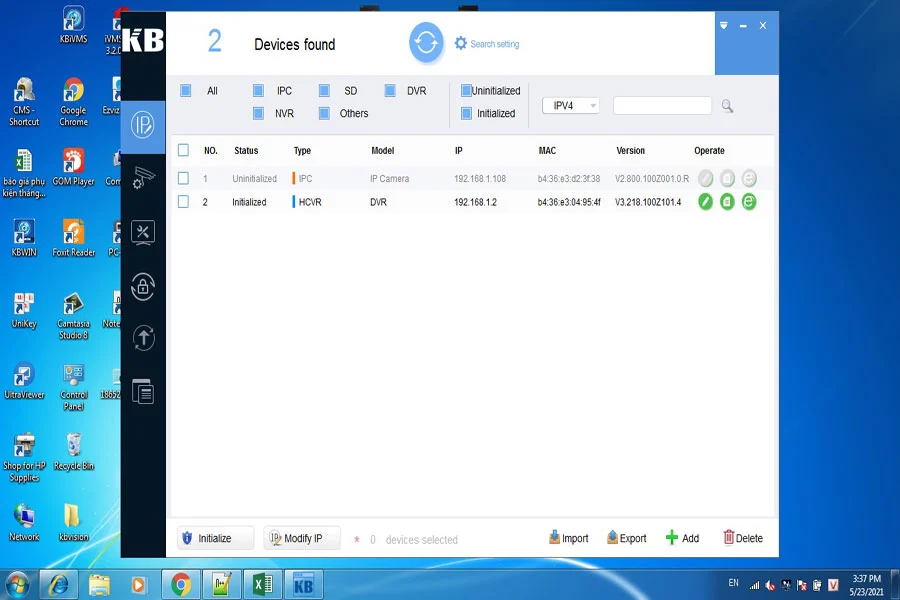
Task: Open KBiVMS desktop shortcut
Action: (73, 24)
